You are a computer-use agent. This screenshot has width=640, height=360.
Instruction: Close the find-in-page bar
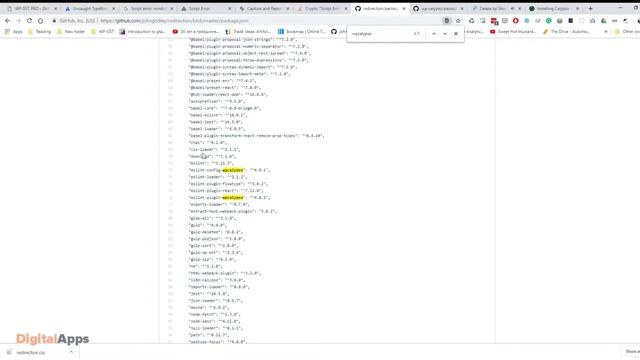[456, 34]
